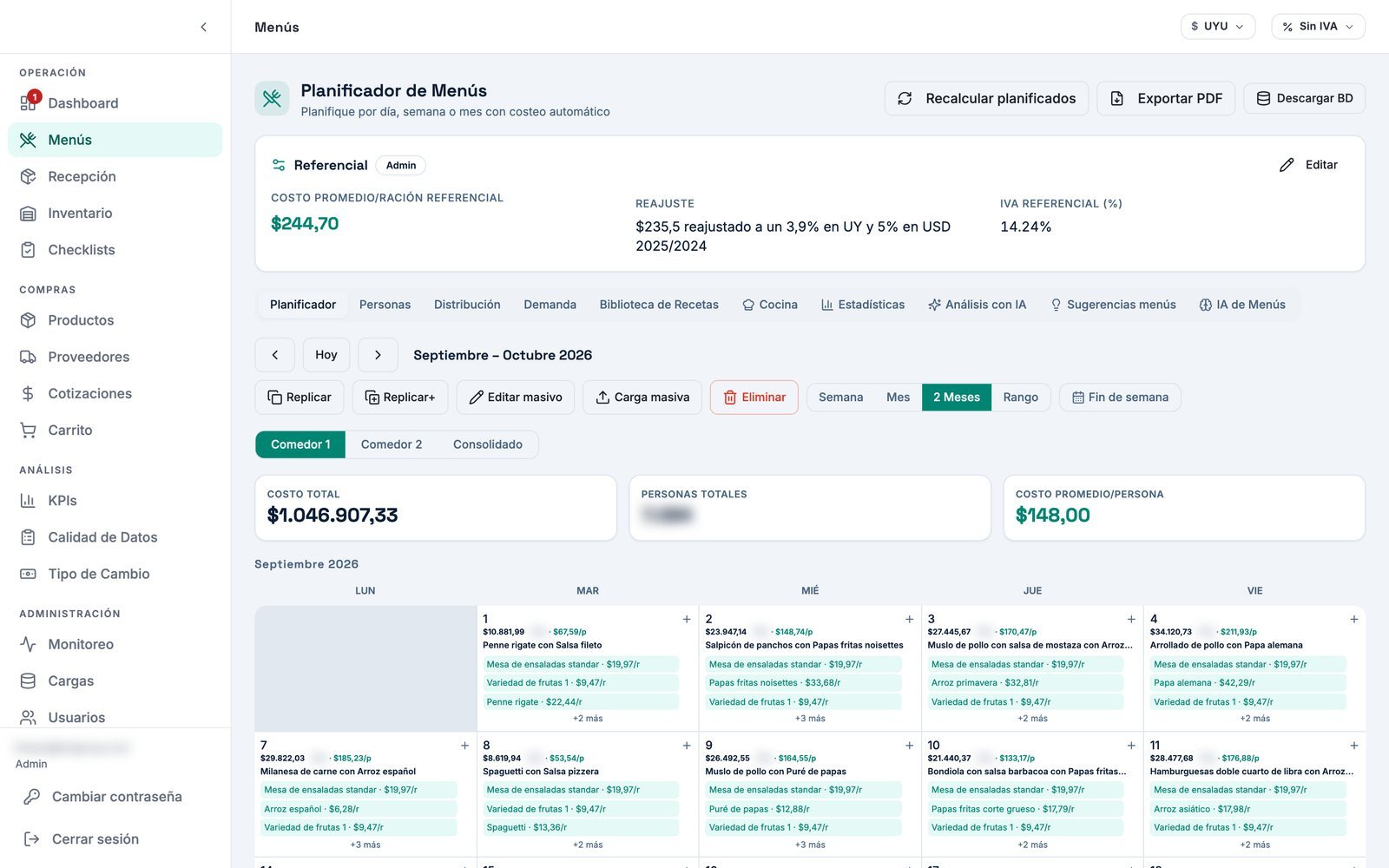Switch to the Biblioteca de Recetas tab

659,305
